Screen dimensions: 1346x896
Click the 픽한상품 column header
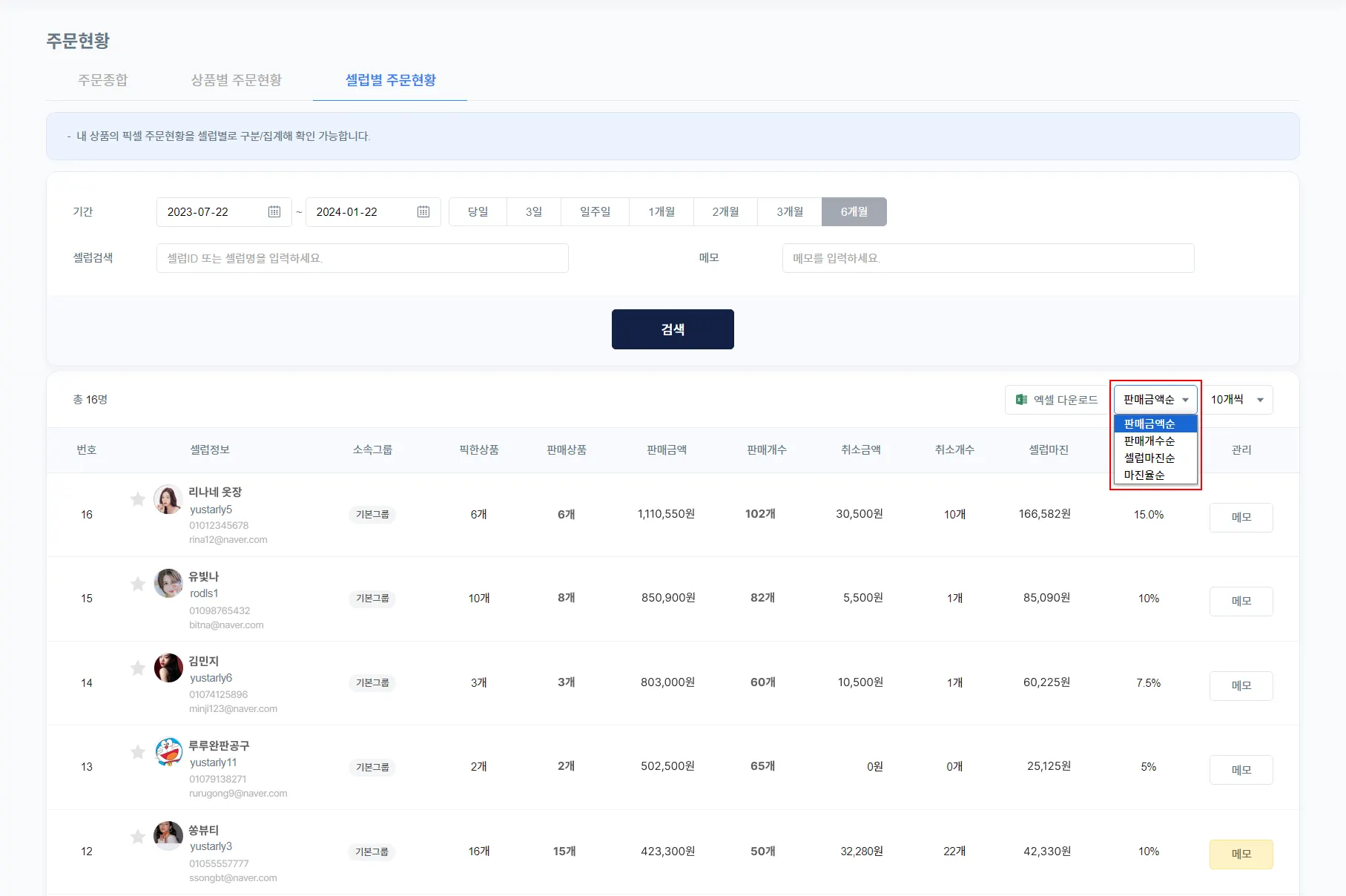tap(479, 450)
